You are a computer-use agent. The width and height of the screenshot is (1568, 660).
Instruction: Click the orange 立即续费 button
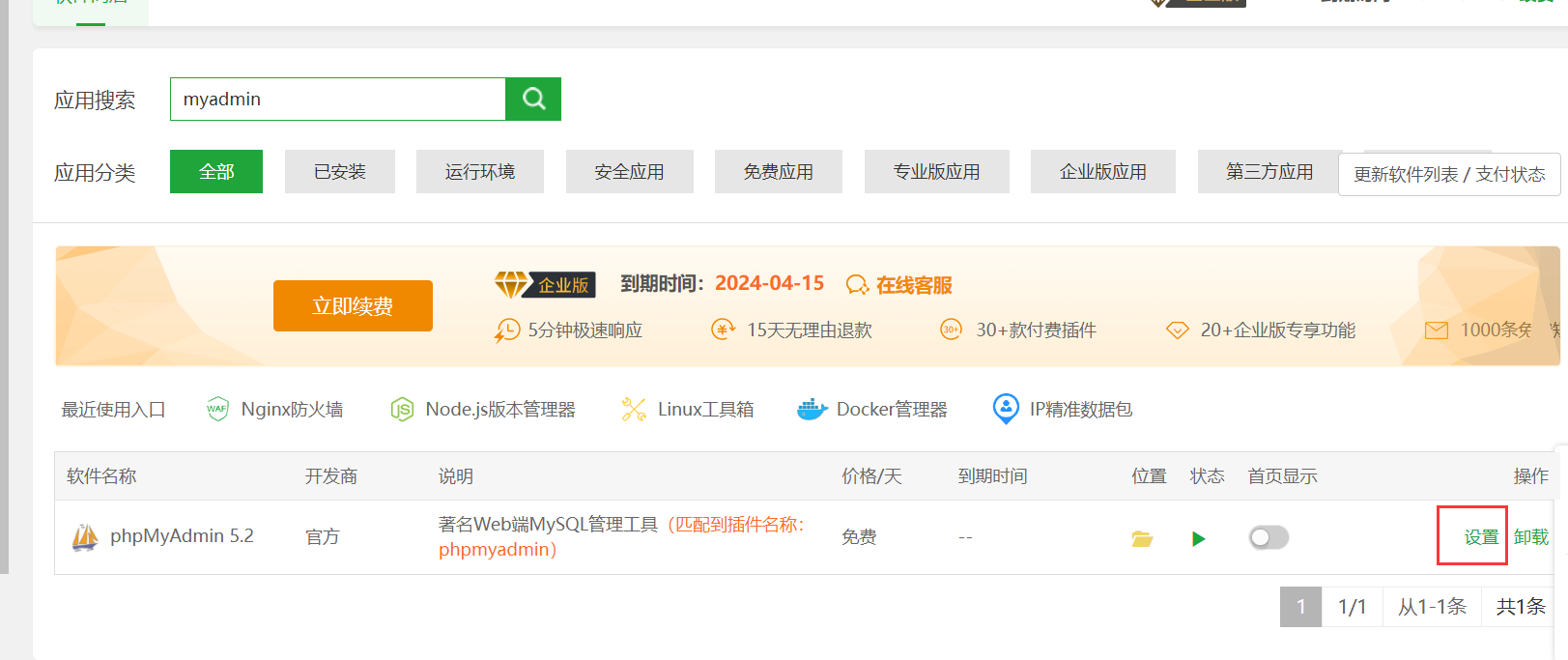tap(353, 305)
